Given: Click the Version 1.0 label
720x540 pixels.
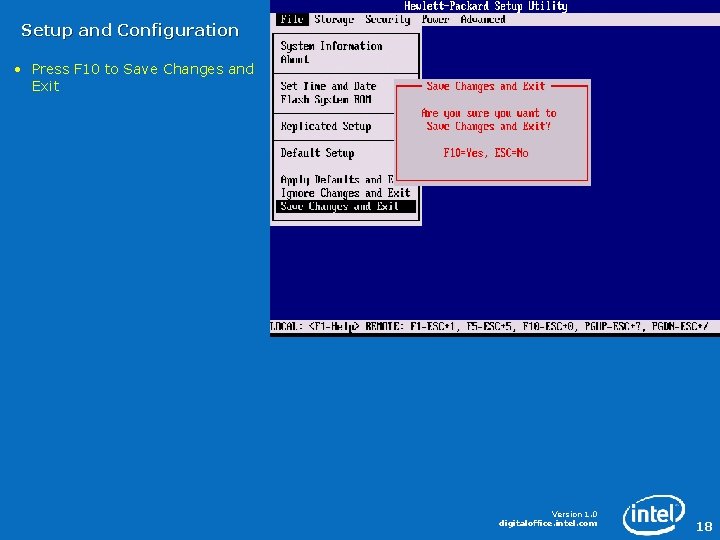Looking at the screenshot, I should pyautogui.click(x=574, y=514).
